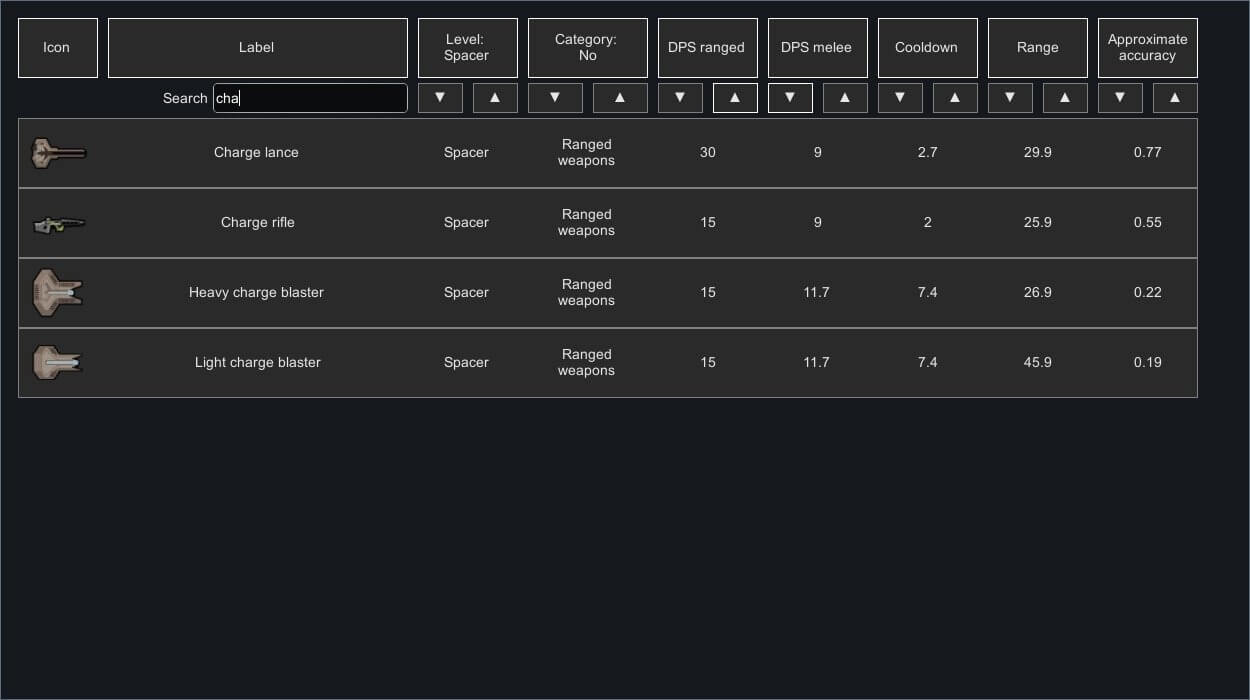Click the Label column header
Image resolution: width=1250 pixels, height=700 pixels.
coord(257,48)
